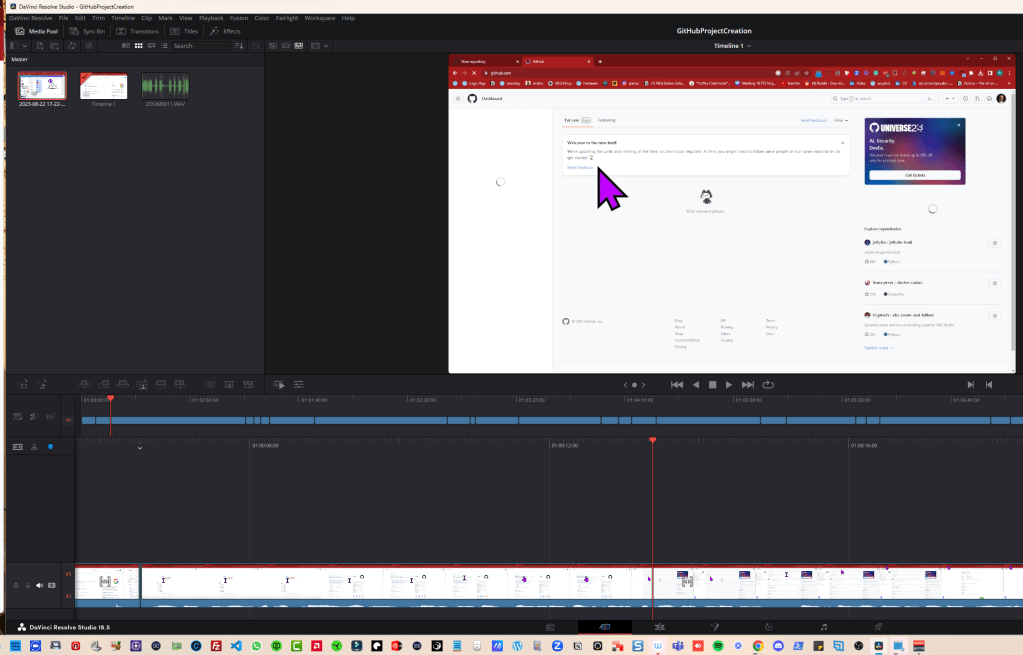Click the Close Up edit icon
The image size is (1023, 655).
pyautogui.click(x=142, y=384)
